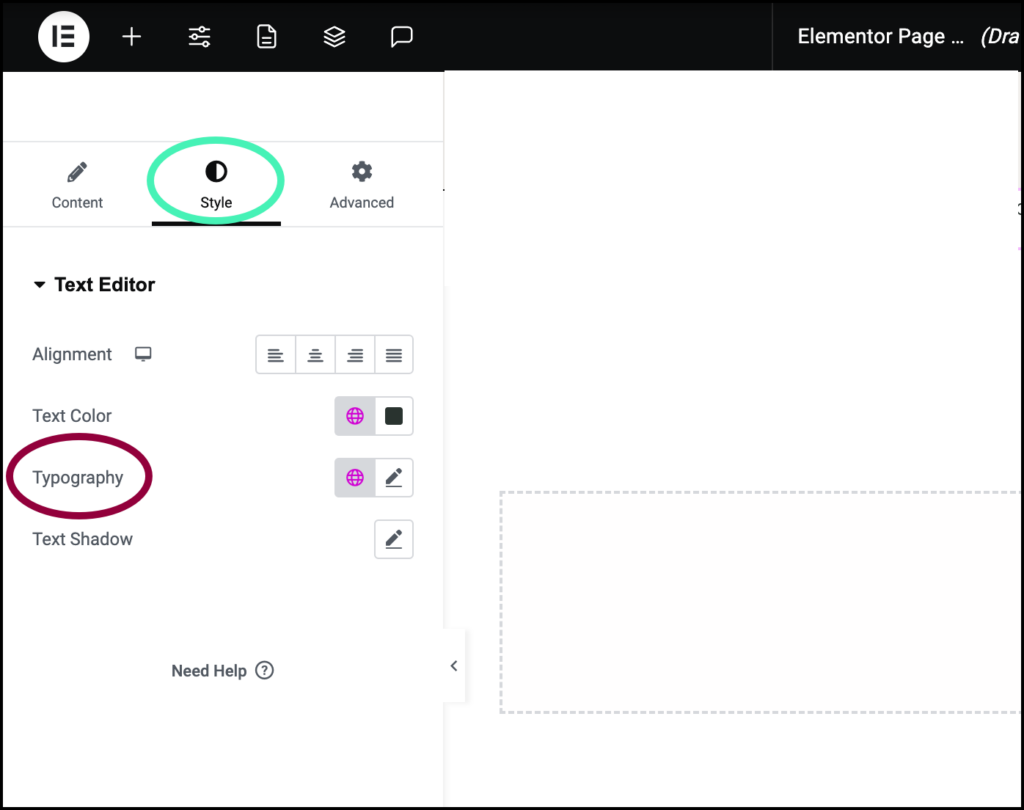The image size is (1024, 810).
Task: Open the Text Shadow editor pencil icon
Action: tap(393, 539)
